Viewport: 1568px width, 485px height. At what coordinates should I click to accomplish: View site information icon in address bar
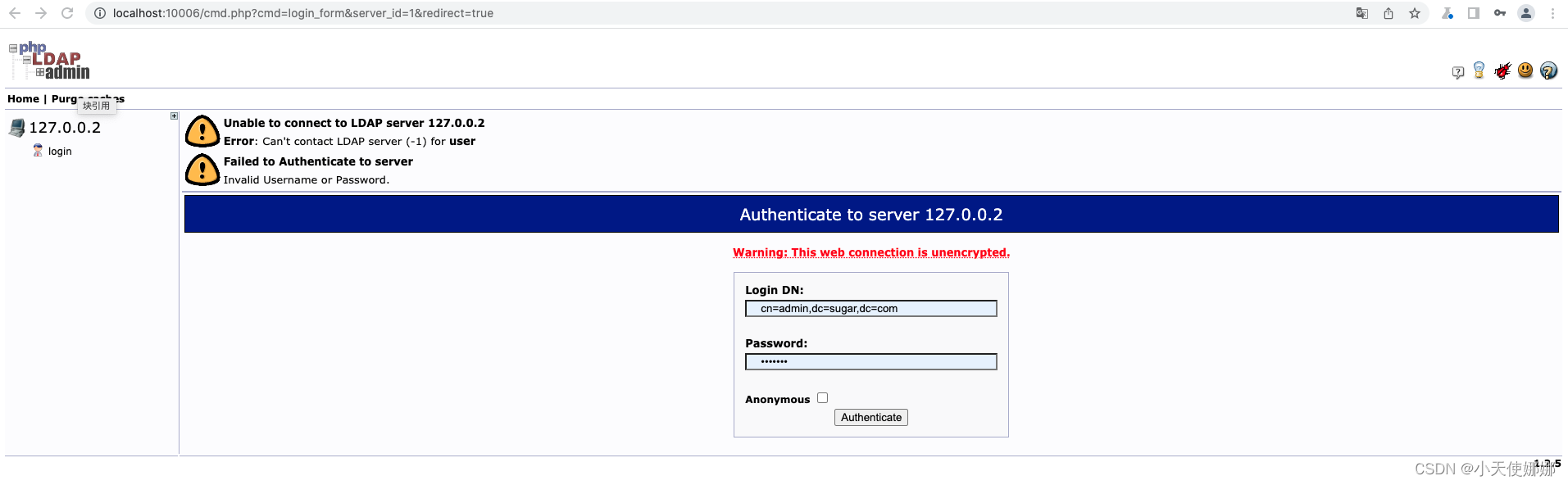pos(99,13)
